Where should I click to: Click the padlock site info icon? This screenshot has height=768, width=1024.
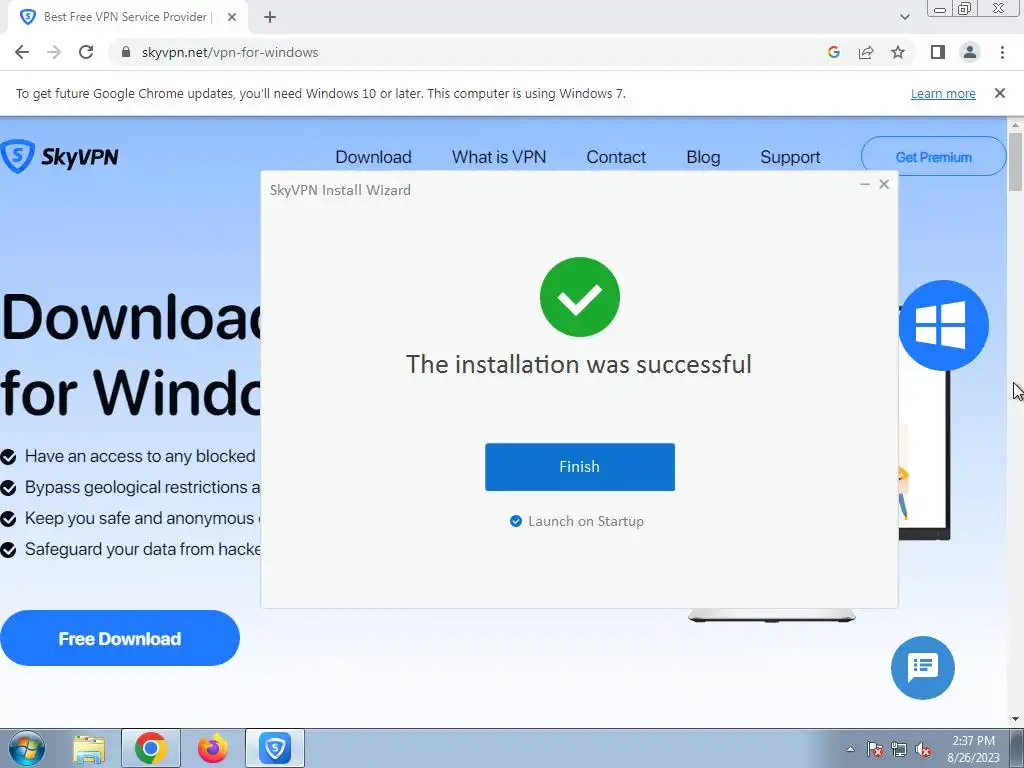pos(125,52)
